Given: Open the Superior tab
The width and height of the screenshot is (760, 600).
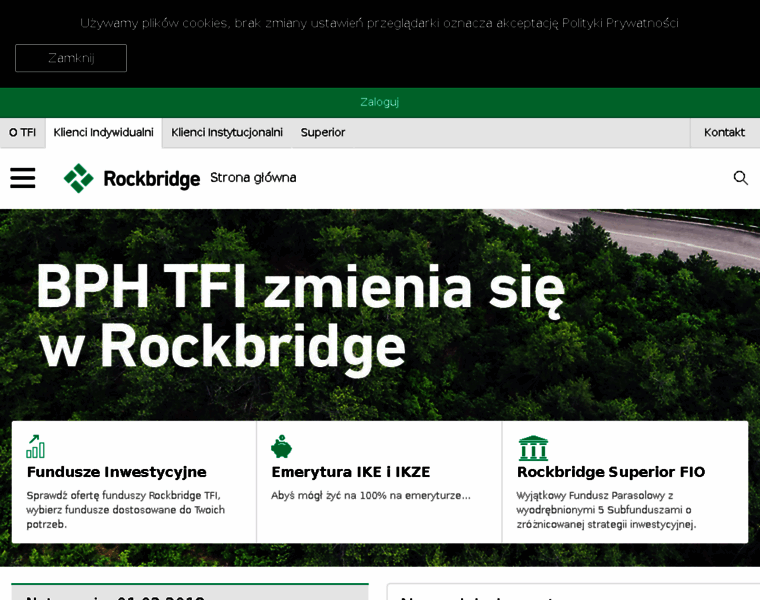Looking at the screenshot, I should [323, 132].
